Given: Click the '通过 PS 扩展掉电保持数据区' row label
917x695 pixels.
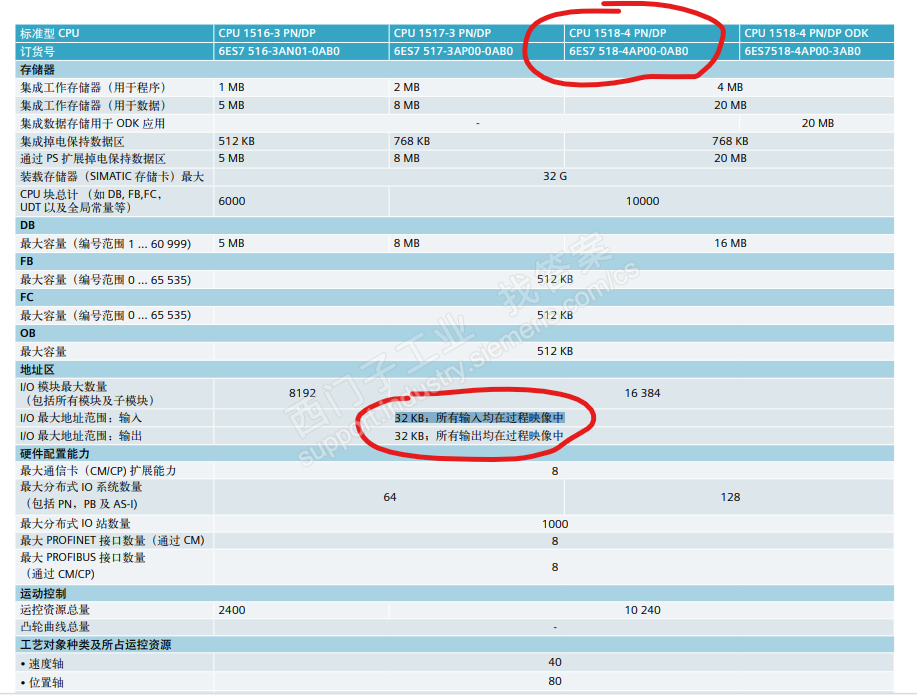Looking at the screenshot, I should pos(92,159).
